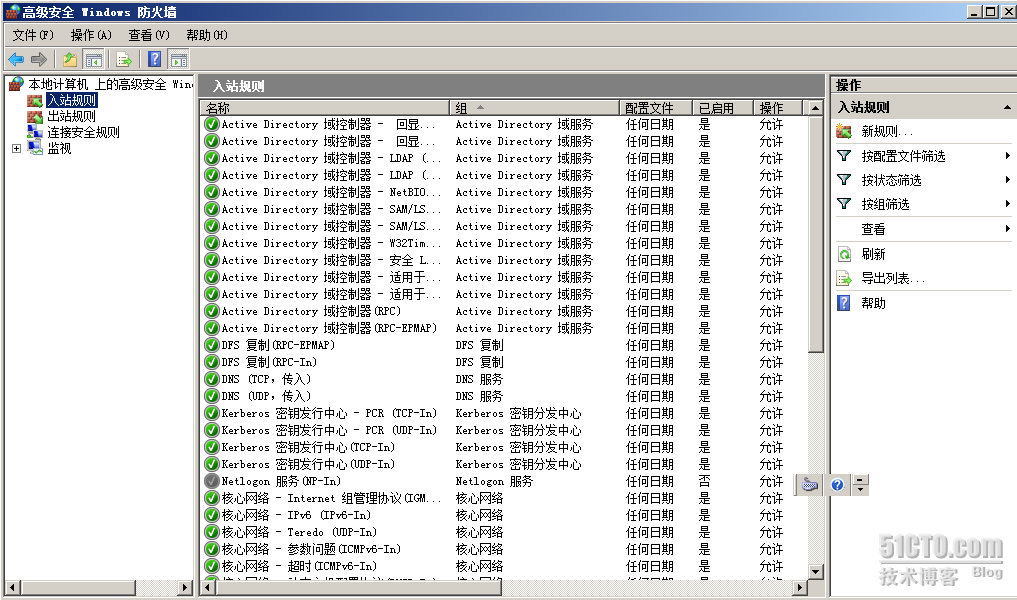Click the blue Help toolbar icon
This screenshot has height=600, width=1017.
[x=154, y=60]
